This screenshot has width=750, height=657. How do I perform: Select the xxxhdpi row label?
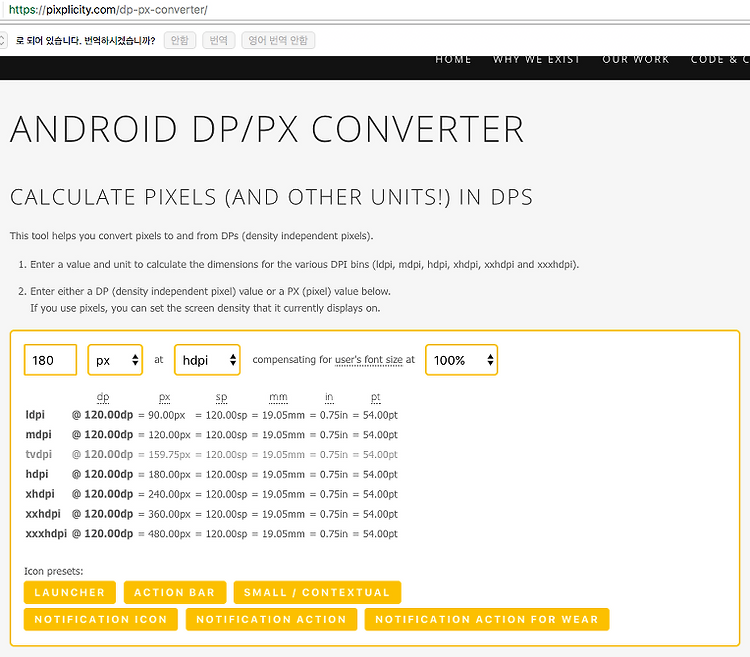[x=46, y=534]
